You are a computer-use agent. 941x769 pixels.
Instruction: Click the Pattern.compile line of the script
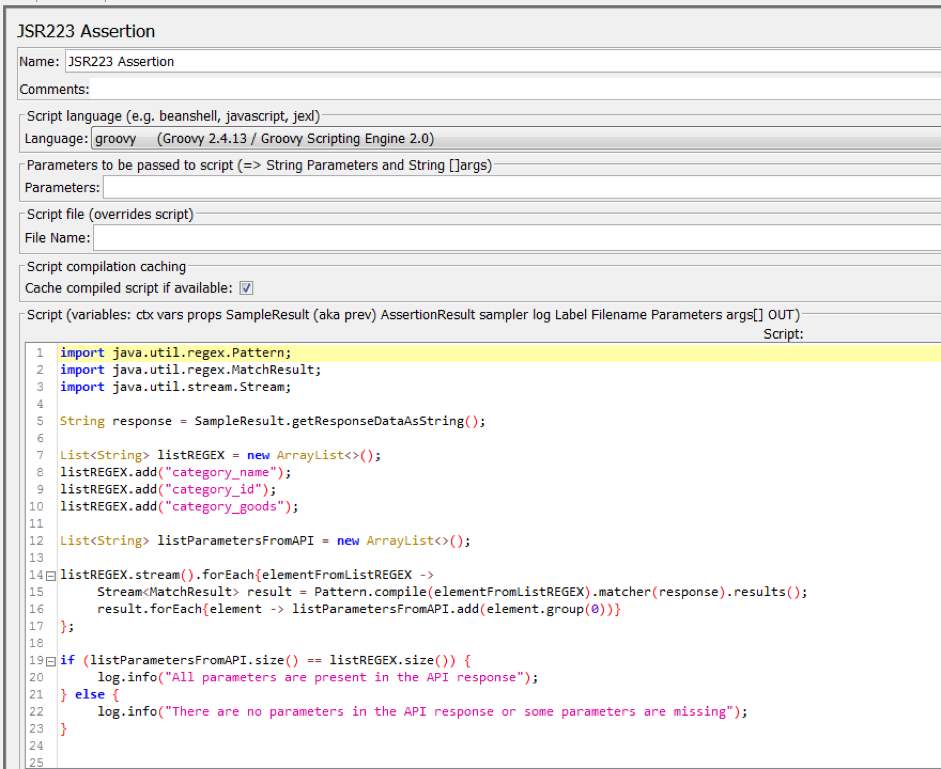[x=452, y=592]
